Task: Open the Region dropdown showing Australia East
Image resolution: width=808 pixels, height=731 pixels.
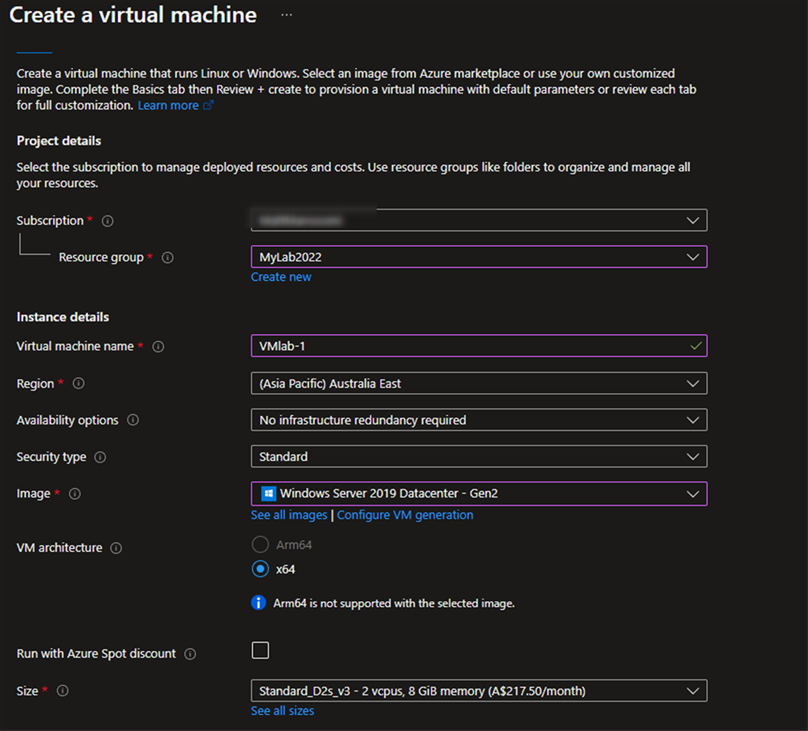Action: [x=479, y=383]
